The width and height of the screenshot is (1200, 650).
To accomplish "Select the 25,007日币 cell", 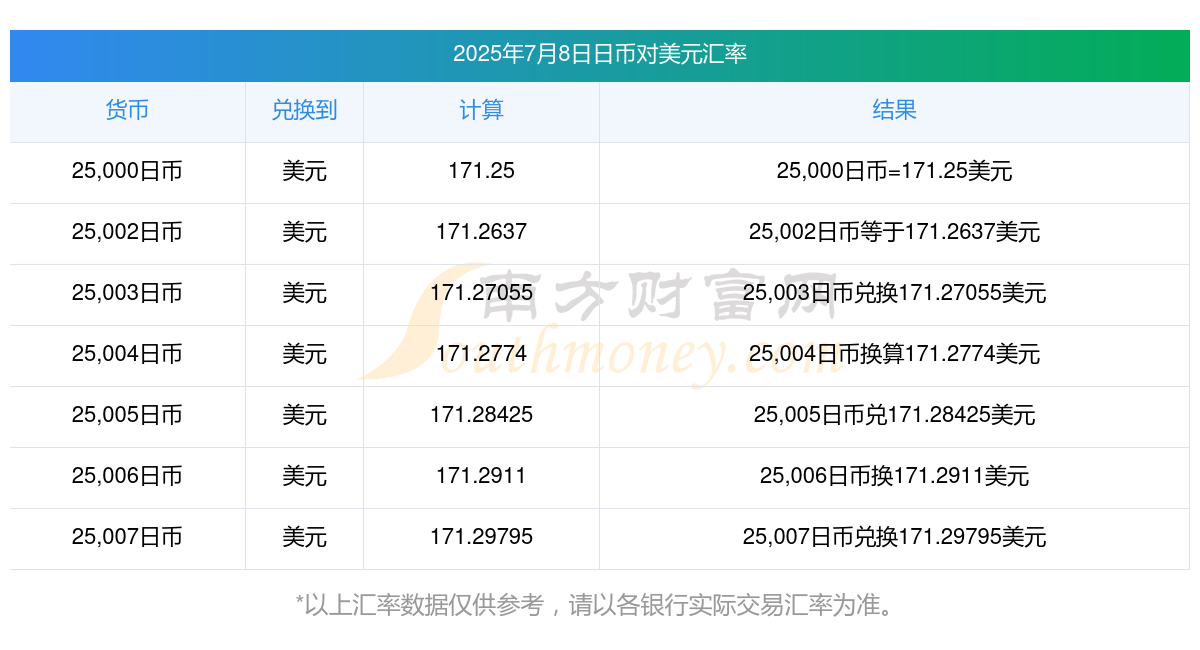I will point(127,537).
